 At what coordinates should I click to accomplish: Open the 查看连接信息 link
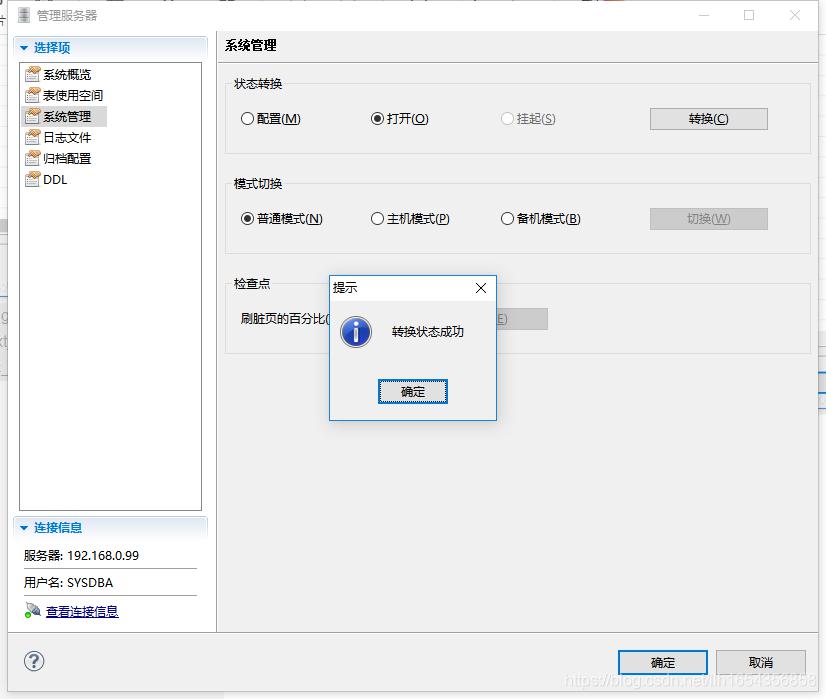82,612
